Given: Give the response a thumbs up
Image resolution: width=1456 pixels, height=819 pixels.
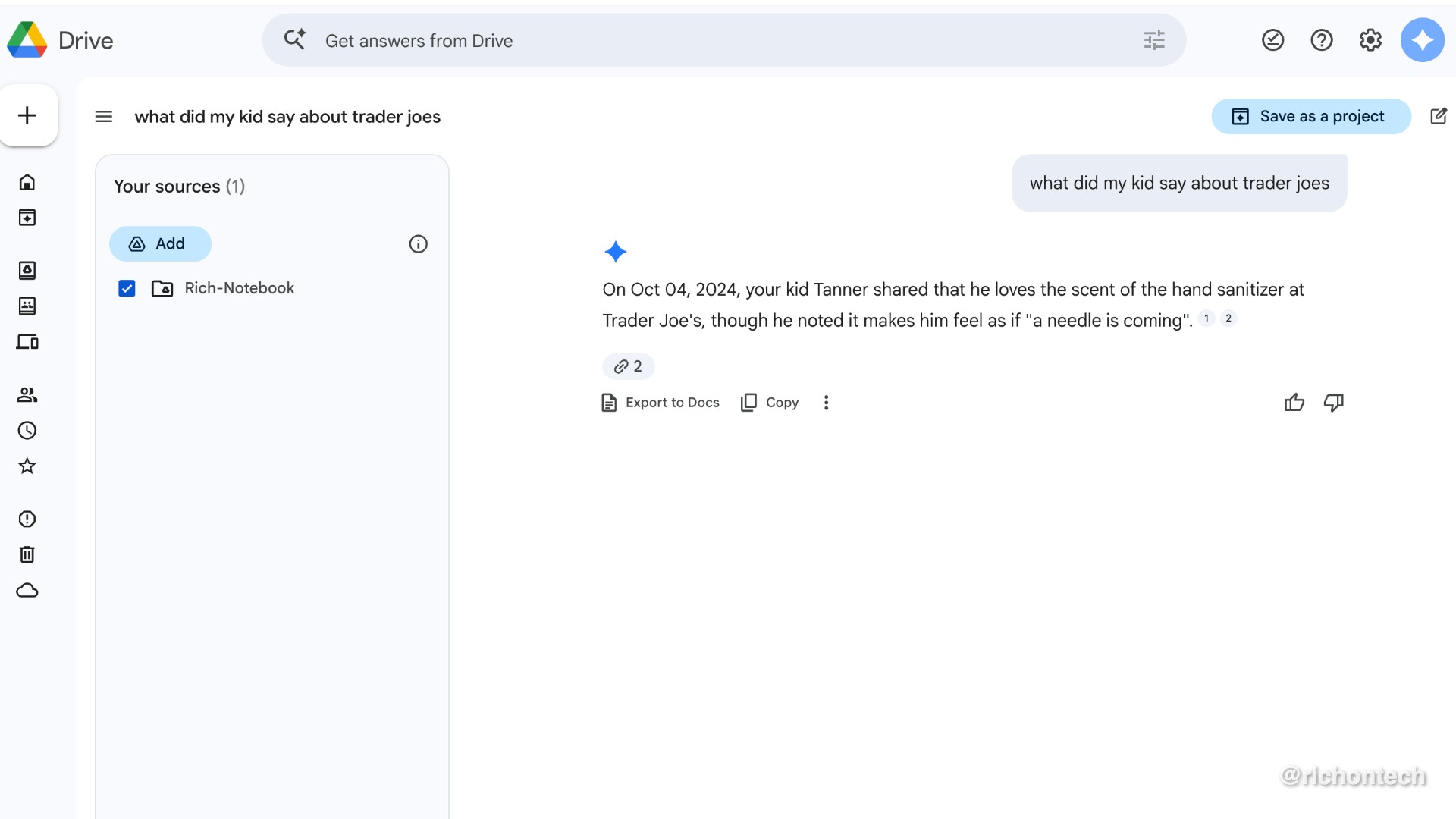Looking at the screenshot, I should [x=1294, y=403].
